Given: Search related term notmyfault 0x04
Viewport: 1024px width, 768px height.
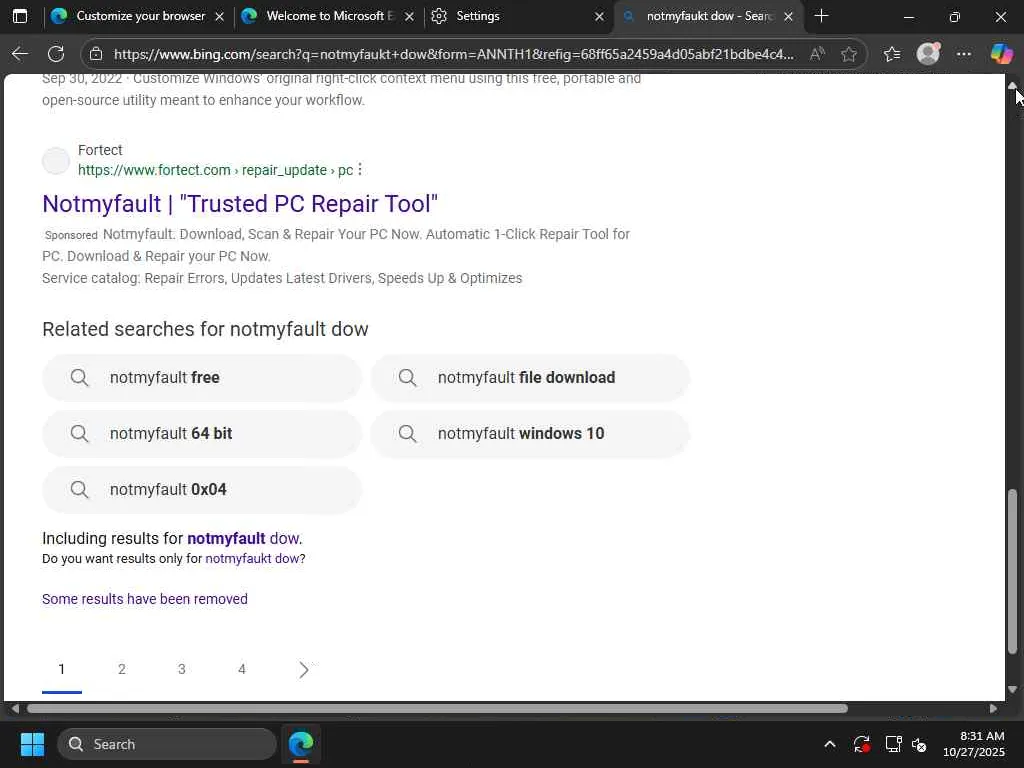Looking at the screenshot, I should point(201,490).
